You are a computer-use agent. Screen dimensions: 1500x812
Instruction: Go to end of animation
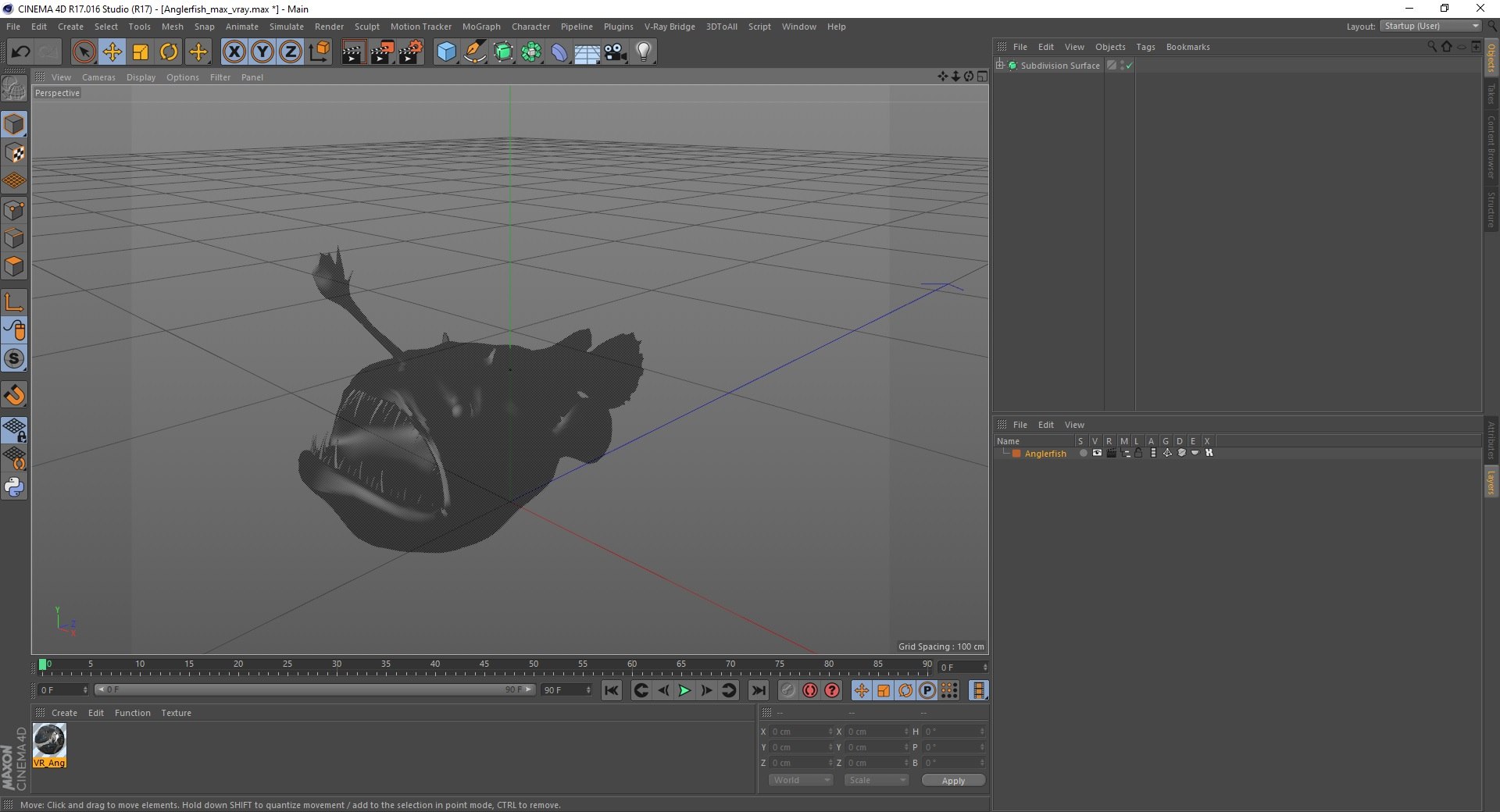[759, 690]
